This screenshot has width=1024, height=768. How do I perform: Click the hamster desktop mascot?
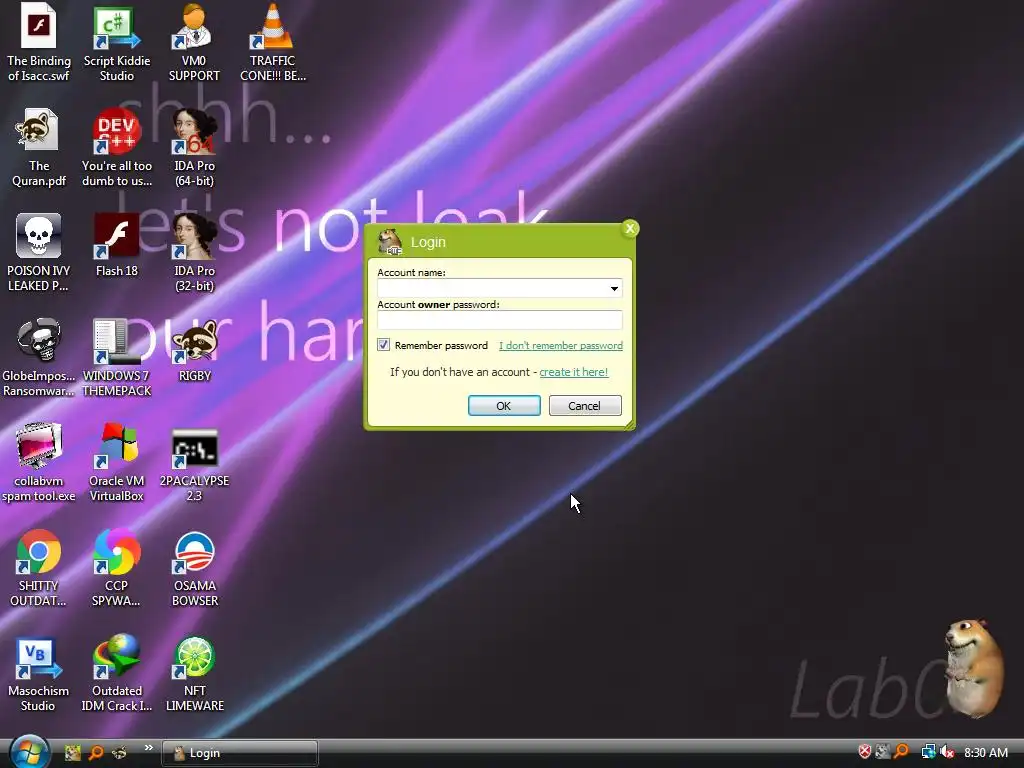974,667
